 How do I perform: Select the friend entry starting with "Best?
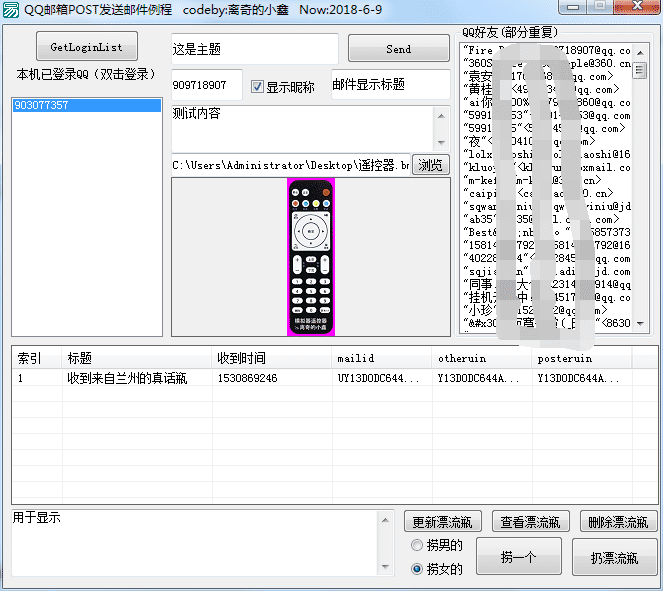coord(547,232)
